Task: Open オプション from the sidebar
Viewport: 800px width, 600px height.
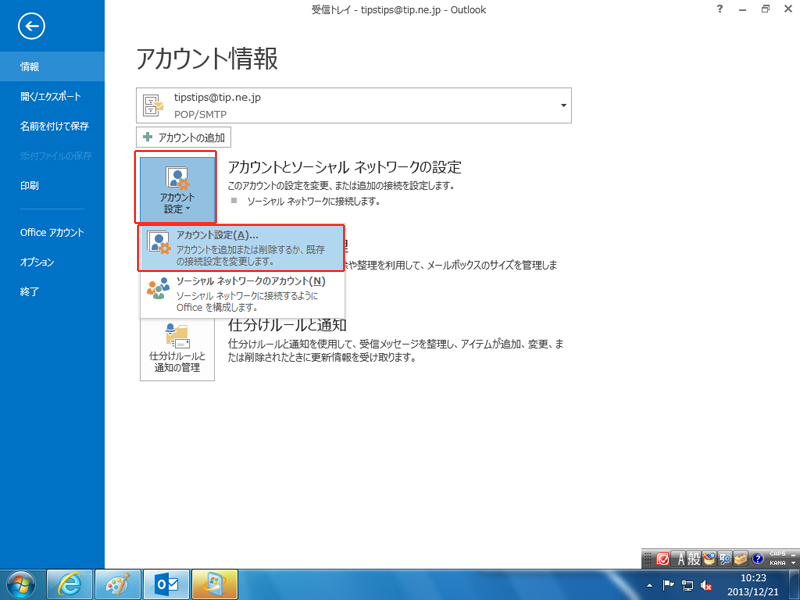Action: (52, 262)
